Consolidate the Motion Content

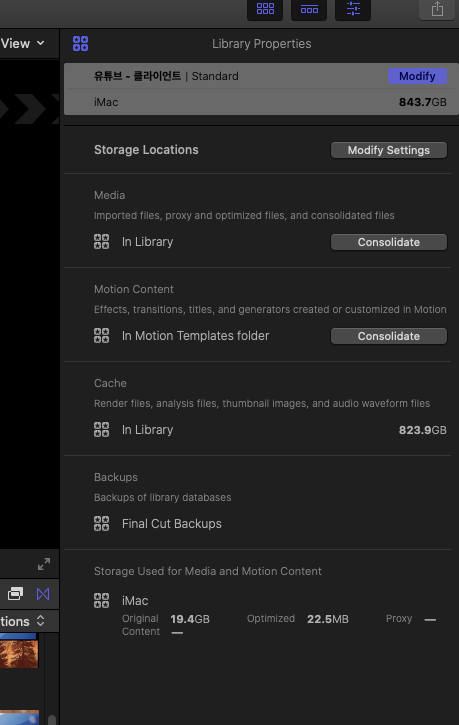[389, 336]
